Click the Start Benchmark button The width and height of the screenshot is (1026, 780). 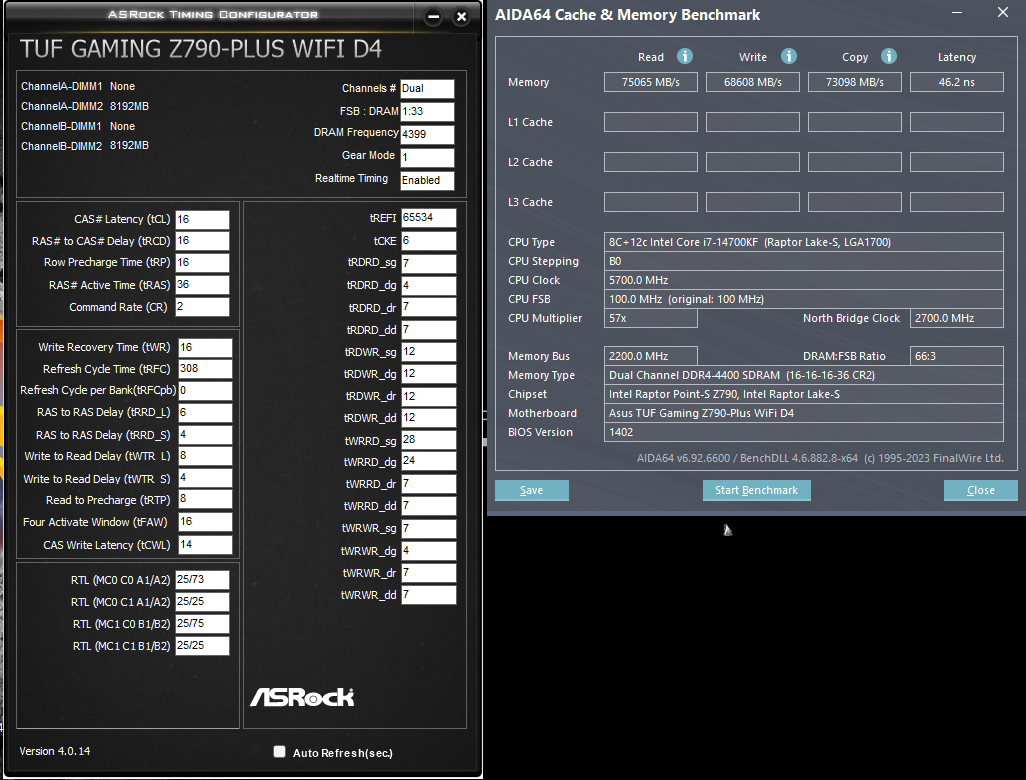pyautogui.click(x=756, y=490)
